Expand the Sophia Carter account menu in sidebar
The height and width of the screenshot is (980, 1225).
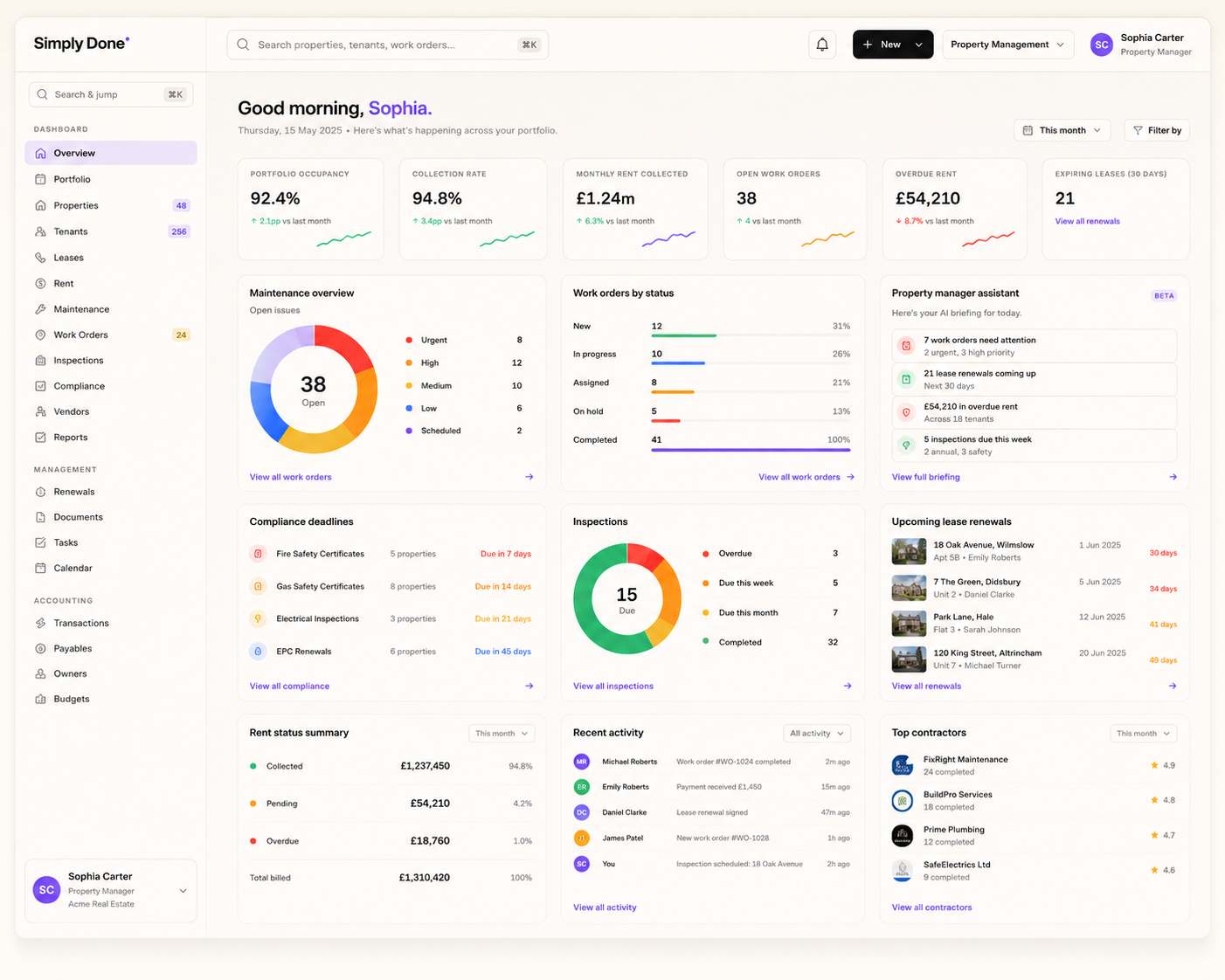click(x=183, y=891)
